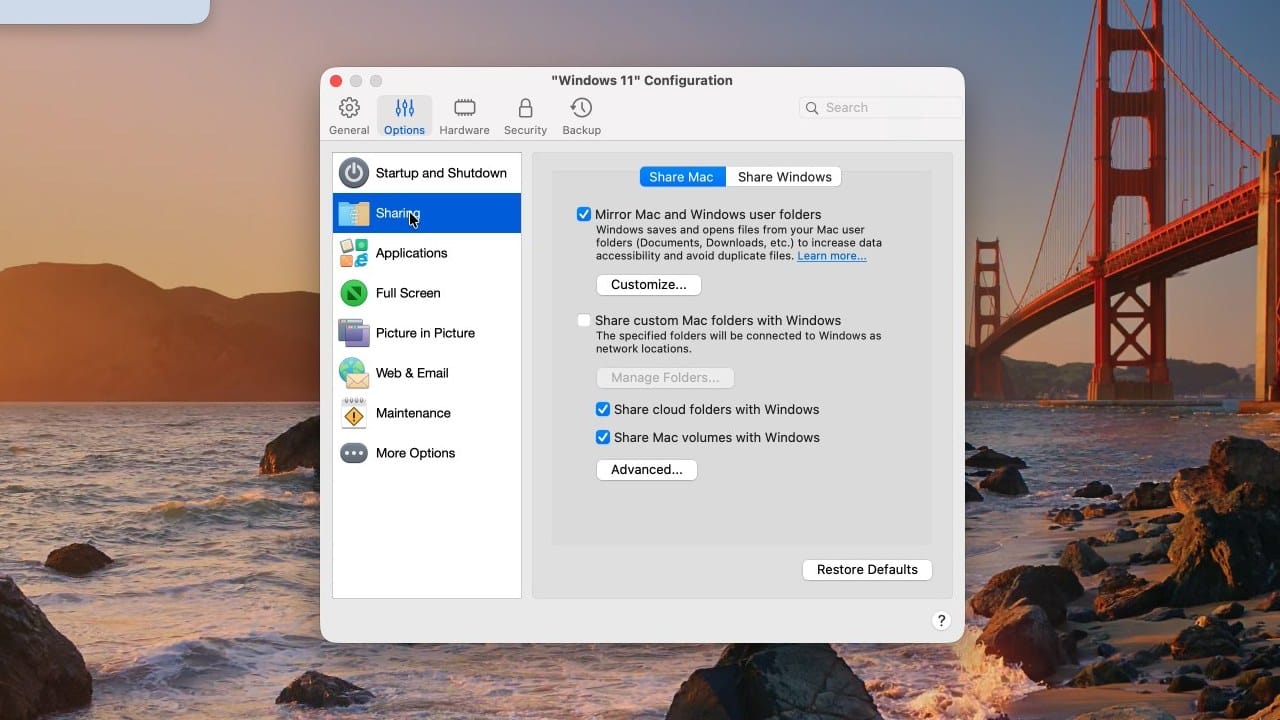Click the search magnifier icon
This screenshot has height=720, width=1280.
tap(813, 108)
